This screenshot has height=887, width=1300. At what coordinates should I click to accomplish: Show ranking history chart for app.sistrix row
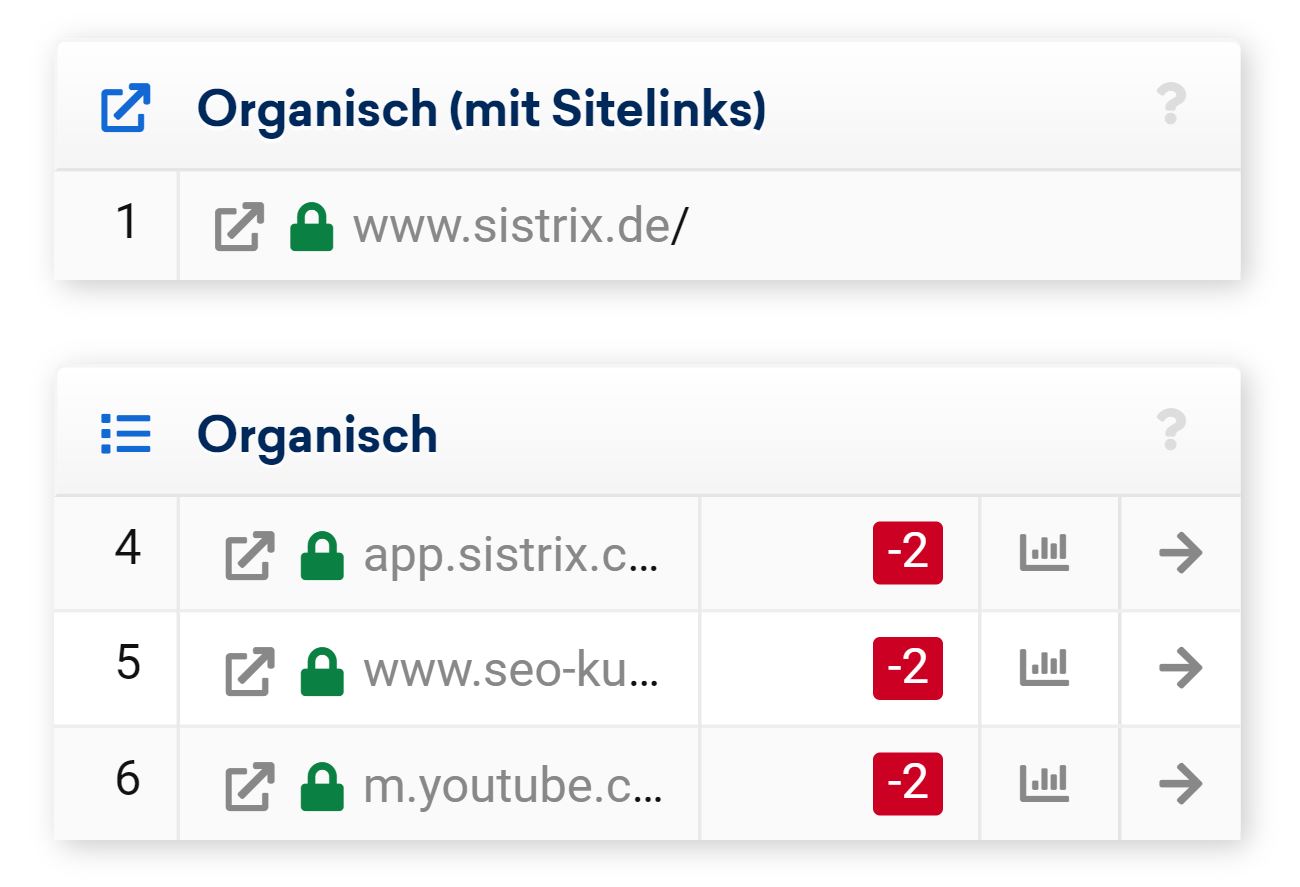coord(1044,553)
